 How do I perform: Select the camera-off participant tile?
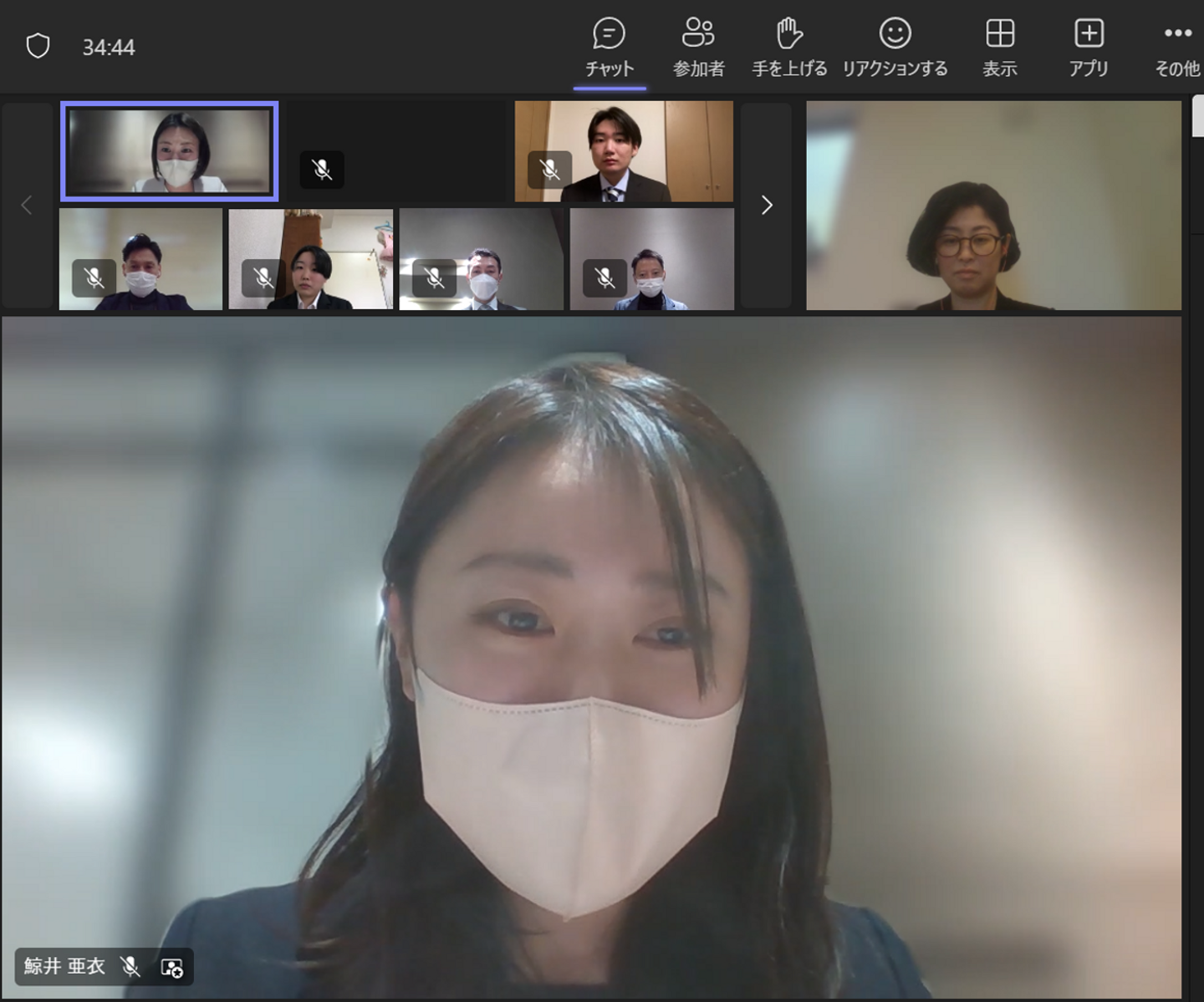coord(395,151)
